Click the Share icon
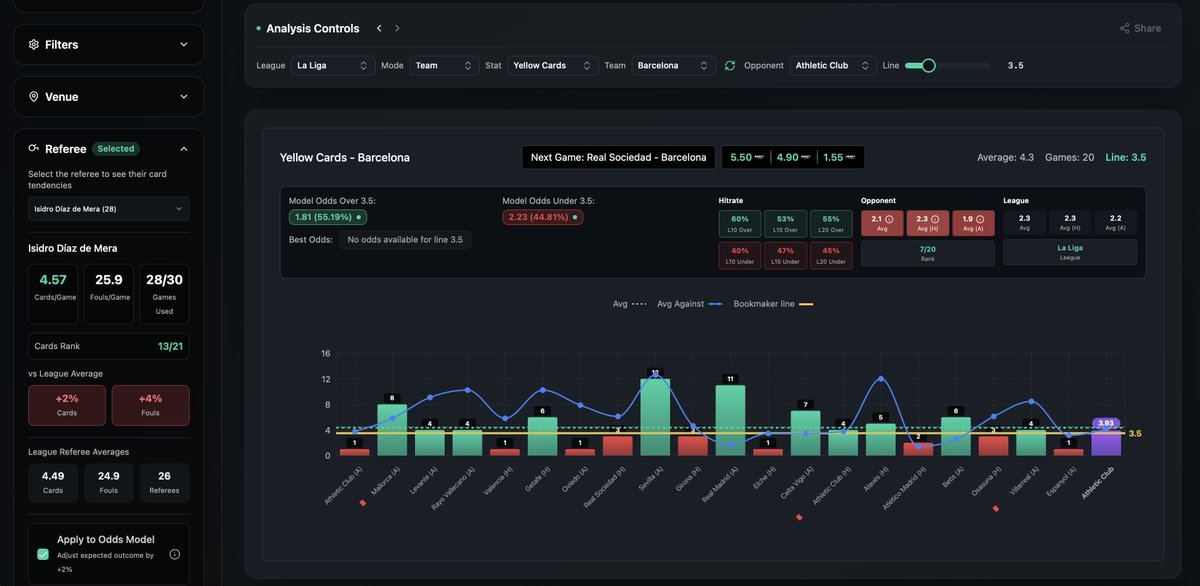Image resolution: width=1200 pixels, height=586 pixels. [x=1125, y=28]
